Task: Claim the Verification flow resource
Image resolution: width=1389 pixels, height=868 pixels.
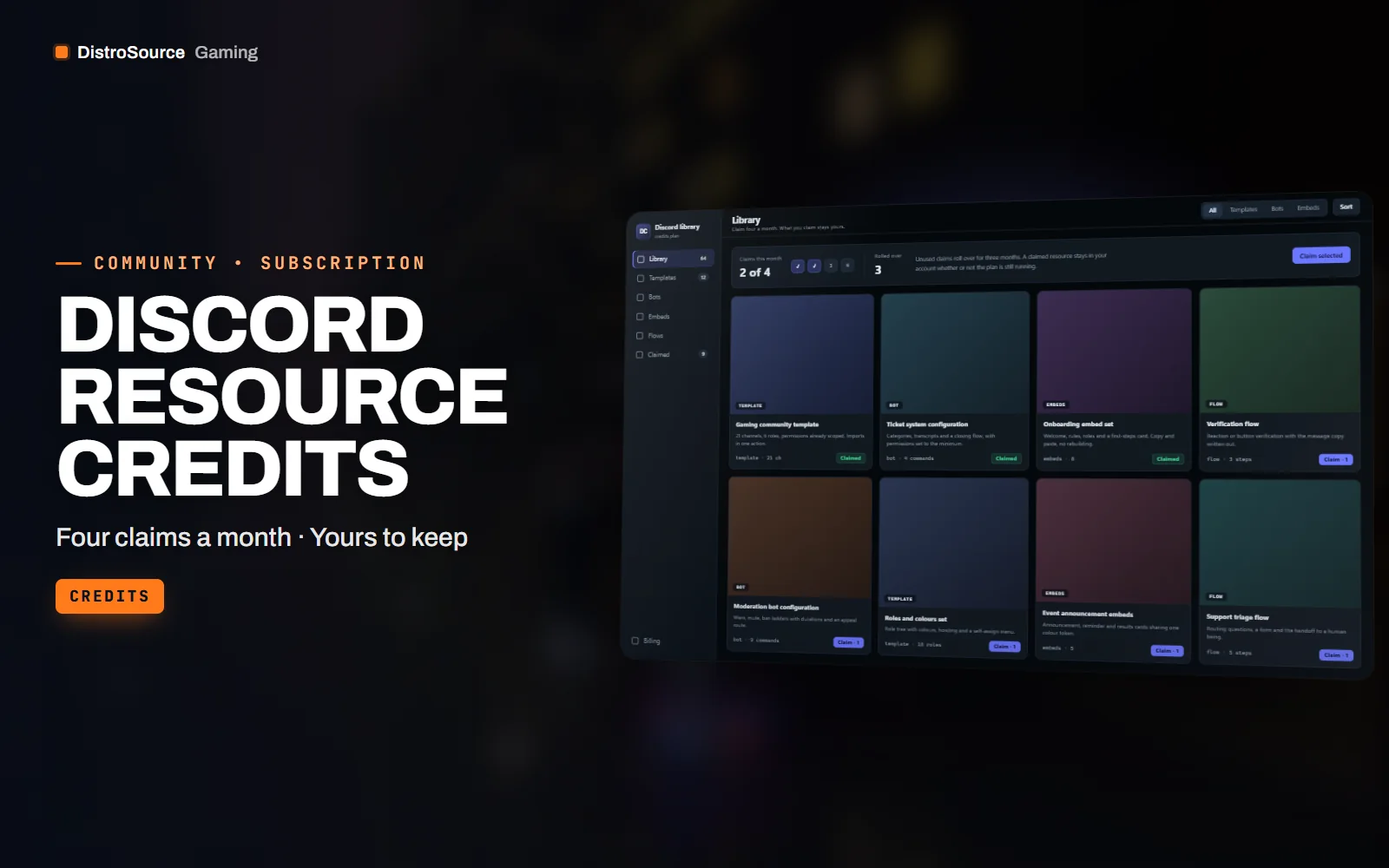Action: click(x=1335, y=459)
